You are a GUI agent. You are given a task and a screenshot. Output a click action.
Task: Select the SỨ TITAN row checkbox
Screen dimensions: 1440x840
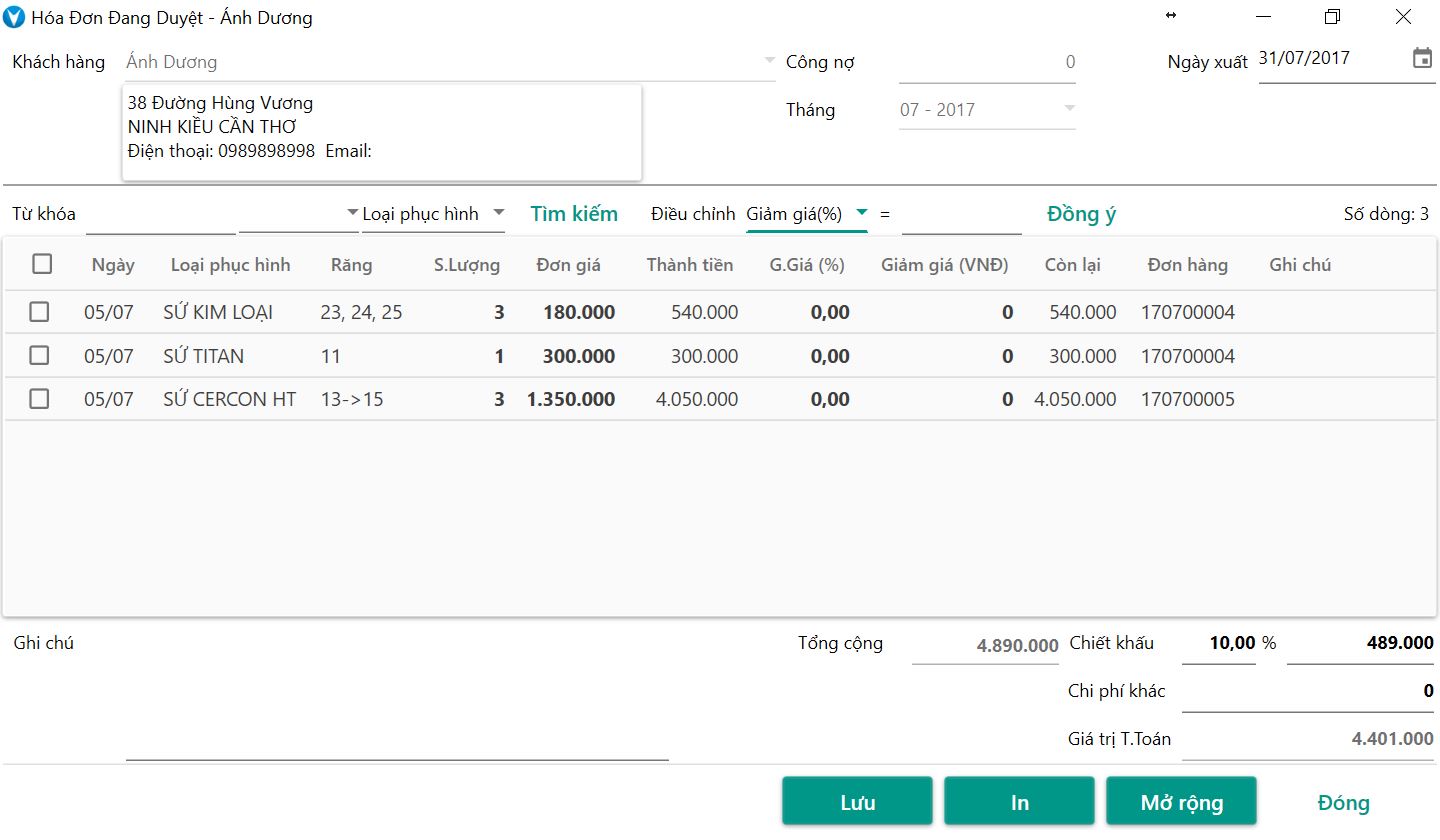point(39,356)
